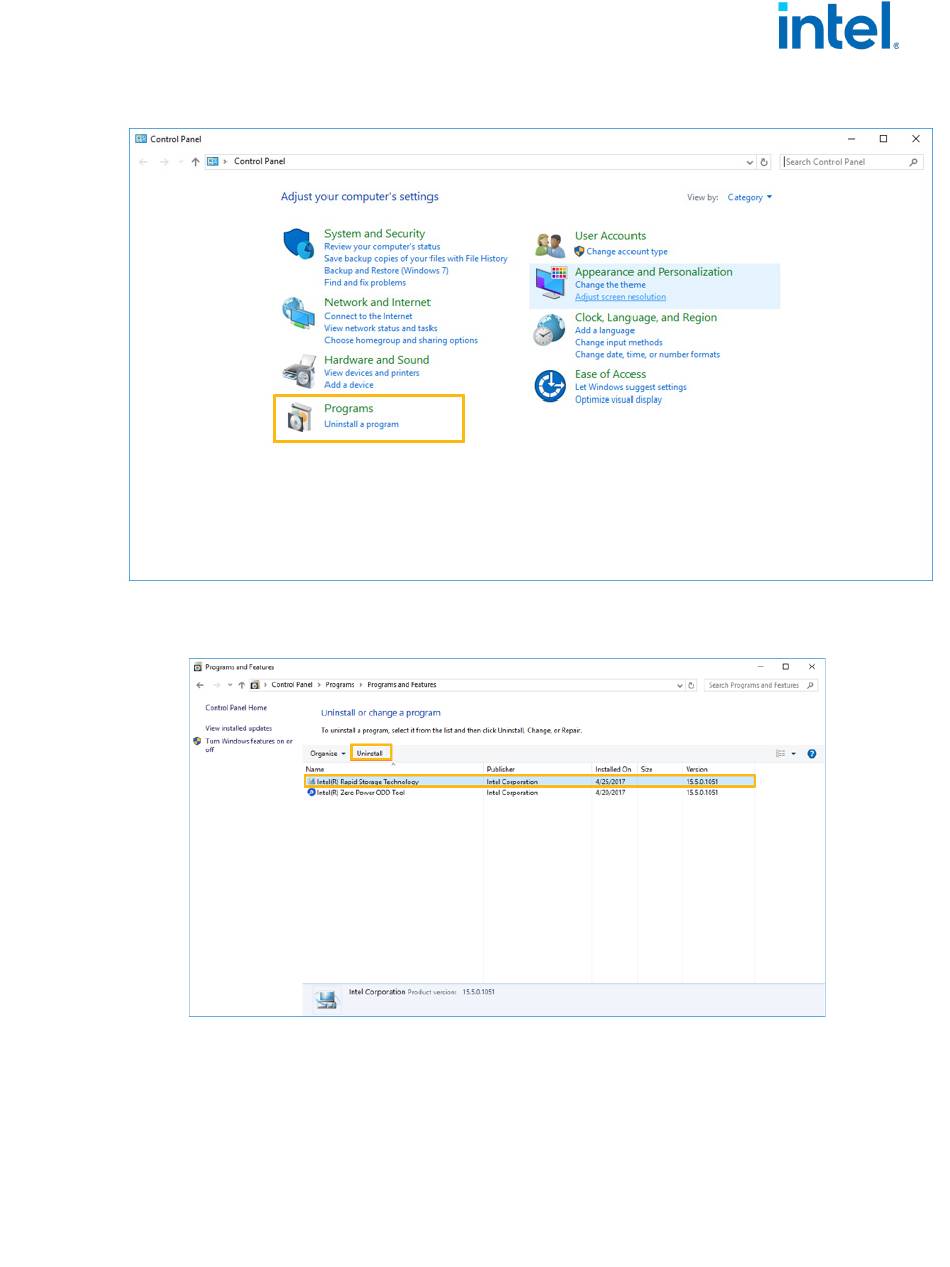Click back arrow in Control Panel window
Image resolution: width=950 pixels, height=1267 pixels.
pyautogui.click(x=143, y=162)
